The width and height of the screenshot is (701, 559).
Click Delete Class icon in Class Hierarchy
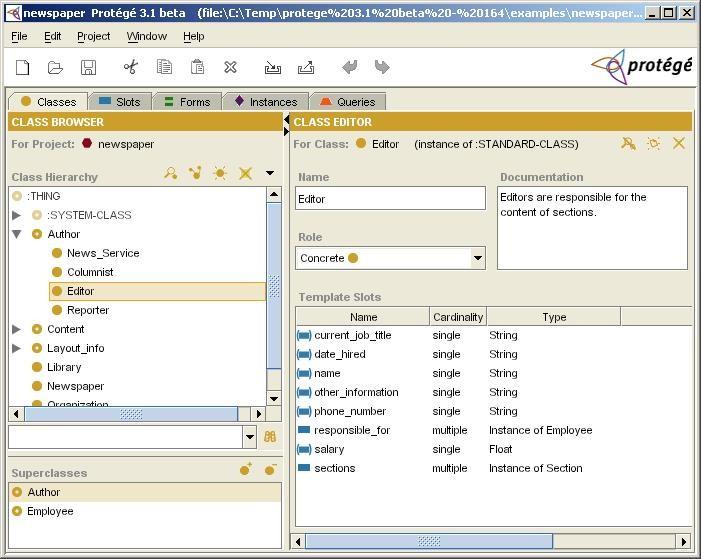coord(245,173)
